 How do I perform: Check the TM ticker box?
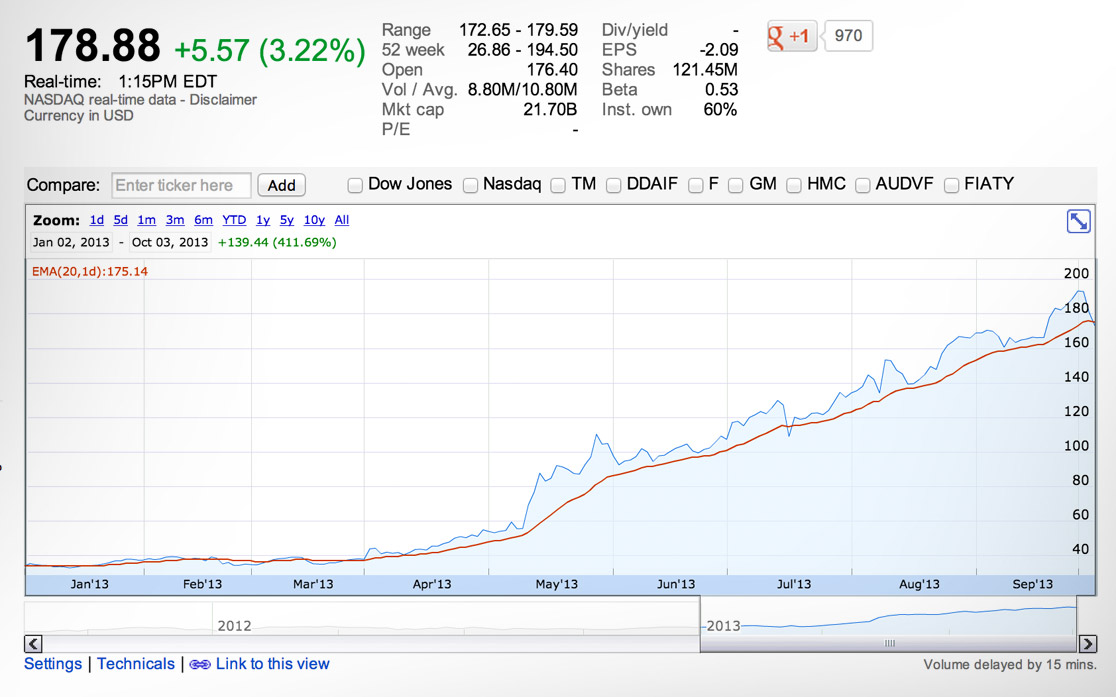[558, 186]
